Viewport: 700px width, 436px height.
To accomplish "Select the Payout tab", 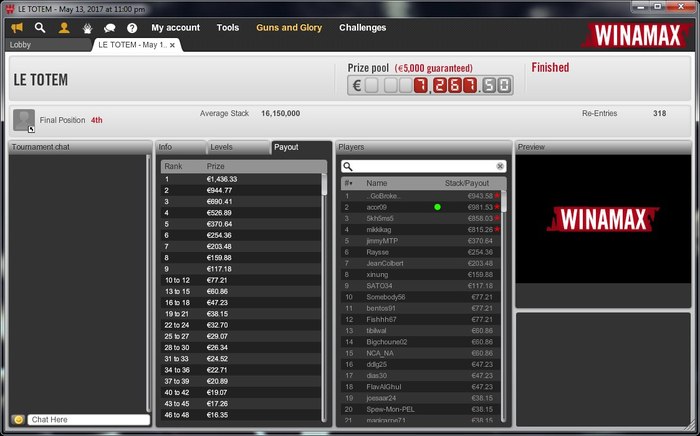I will 301,147.
